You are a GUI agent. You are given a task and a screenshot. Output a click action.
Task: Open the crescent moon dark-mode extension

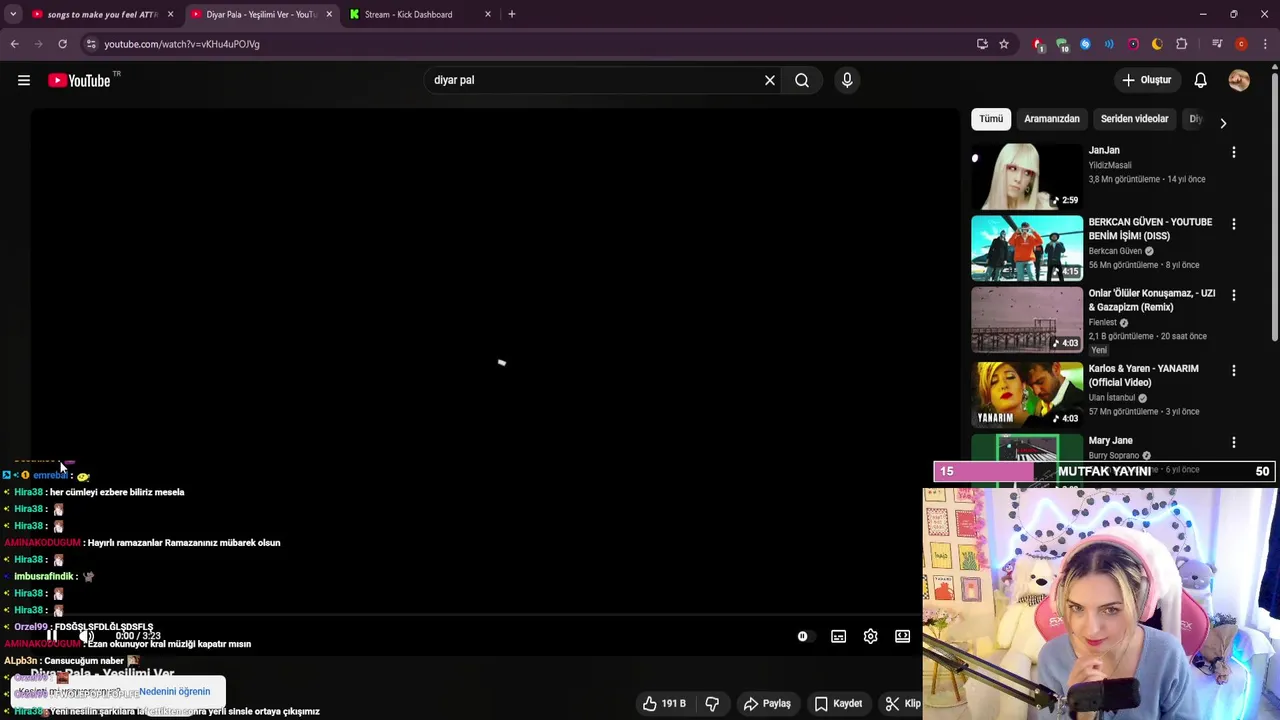coord(1157,44)
